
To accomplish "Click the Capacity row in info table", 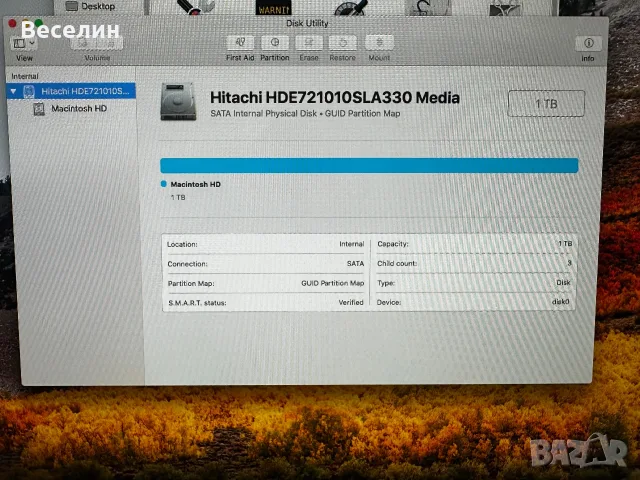I will [x=474, y=244].
